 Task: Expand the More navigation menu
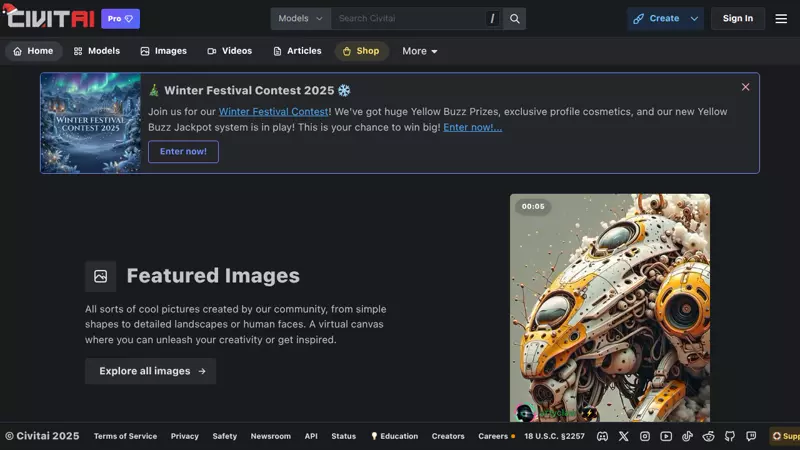[x=420, y=51]
